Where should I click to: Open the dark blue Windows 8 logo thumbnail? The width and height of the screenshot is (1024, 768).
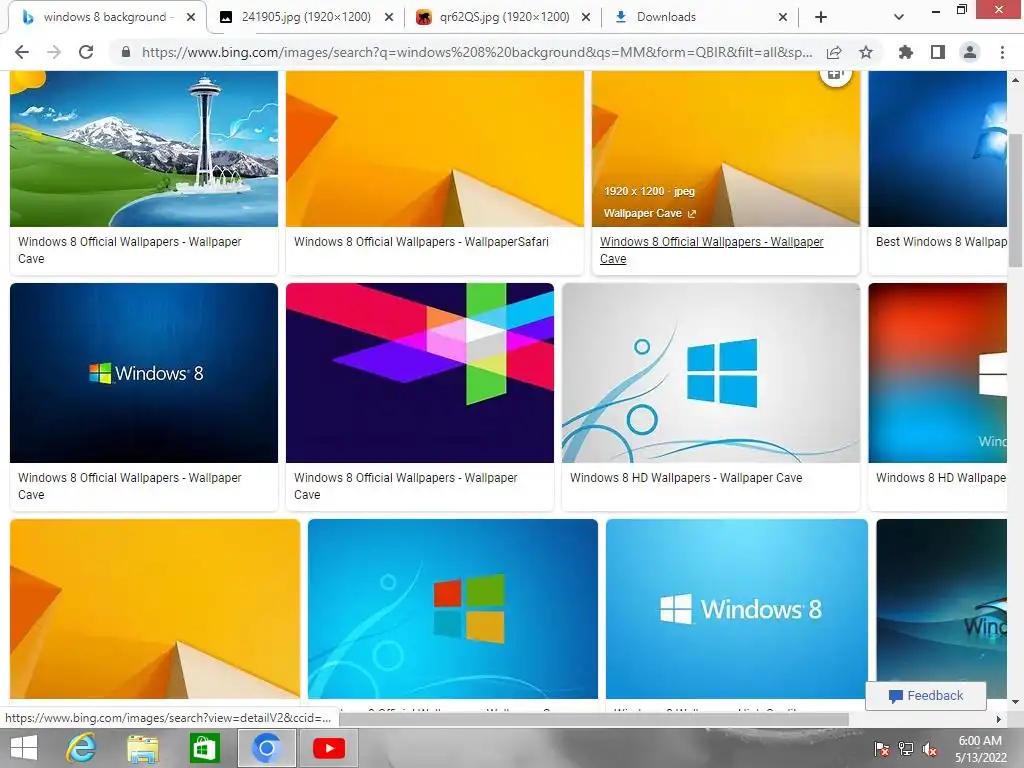coord(144,373)
